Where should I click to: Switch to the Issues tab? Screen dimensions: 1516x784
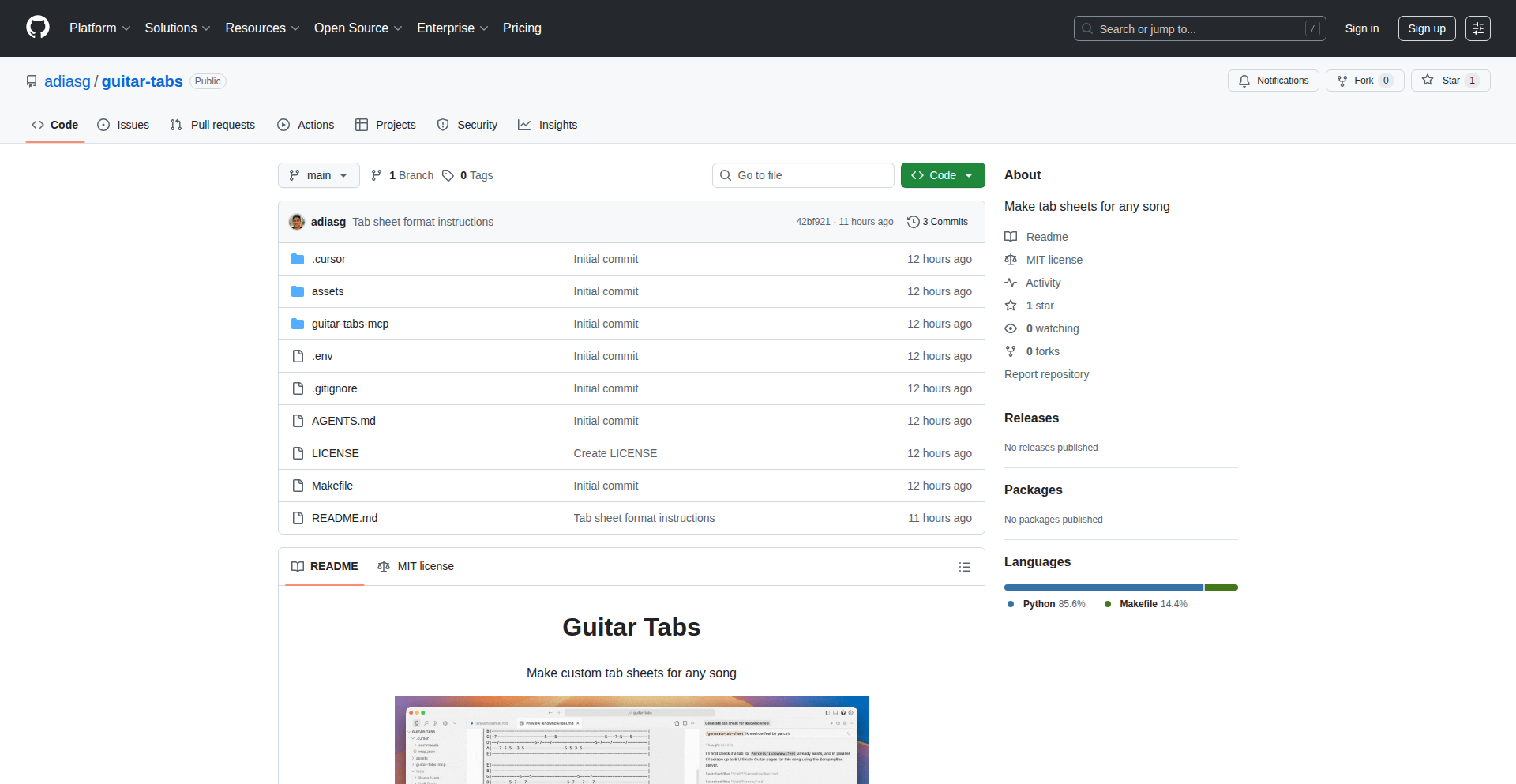tap(123, 125)
